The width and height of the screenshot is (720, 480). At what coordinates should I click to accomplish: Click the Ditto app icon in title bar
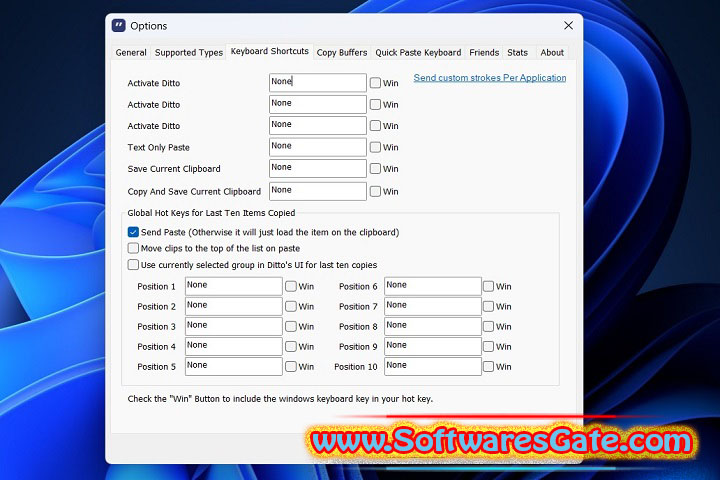tap(118, 26)
